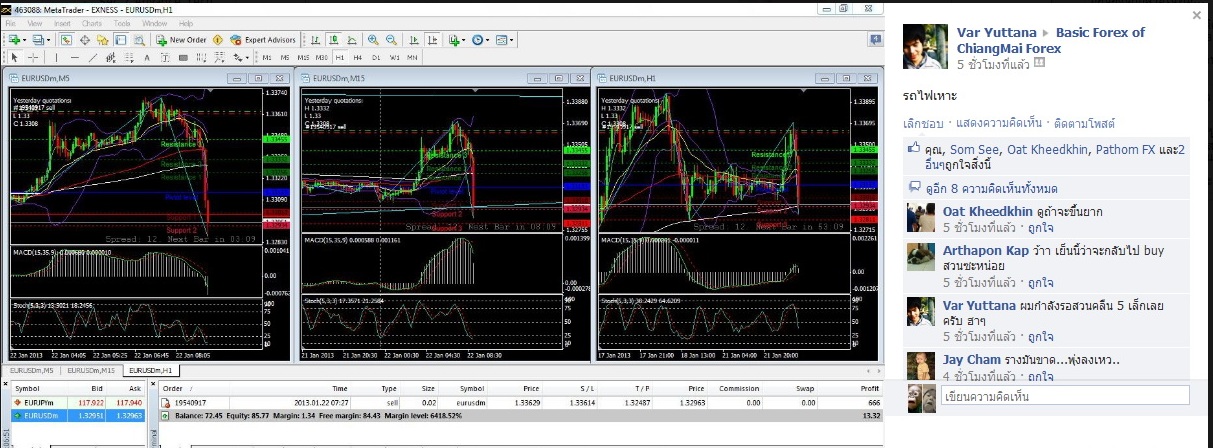Click the comment input field
This screenshot has width=1213, height=448.
tap(1064, 396)
